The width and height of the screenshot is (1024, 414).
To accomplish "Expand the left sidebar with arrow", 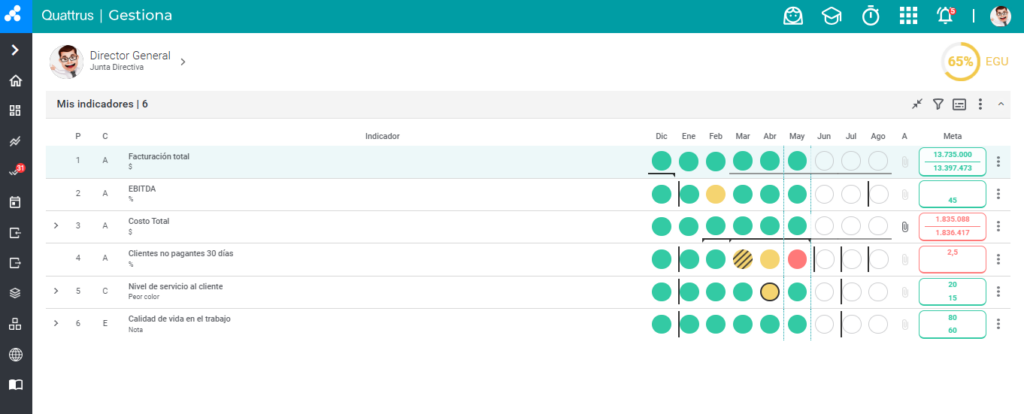I will (x=16, y=50).
